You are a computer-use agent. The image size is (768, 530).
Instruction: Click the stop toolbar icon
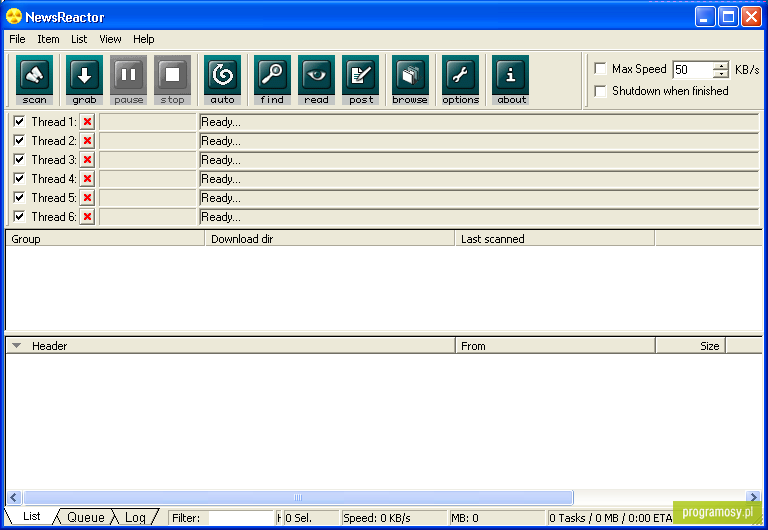click(172, 80)
